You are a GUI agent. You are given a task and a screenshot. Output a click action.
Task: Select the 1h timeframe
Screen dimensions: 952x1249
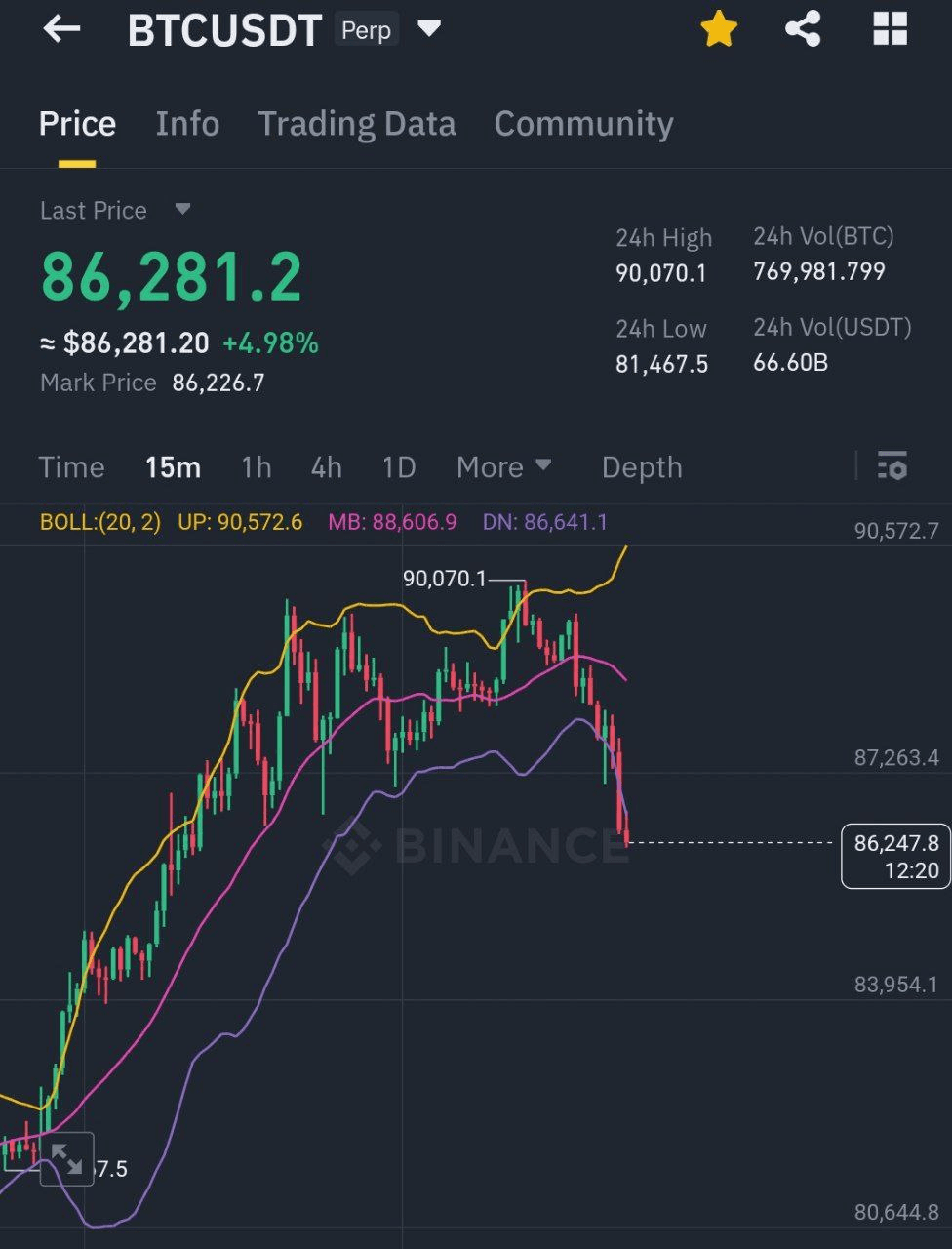[257, 467]
